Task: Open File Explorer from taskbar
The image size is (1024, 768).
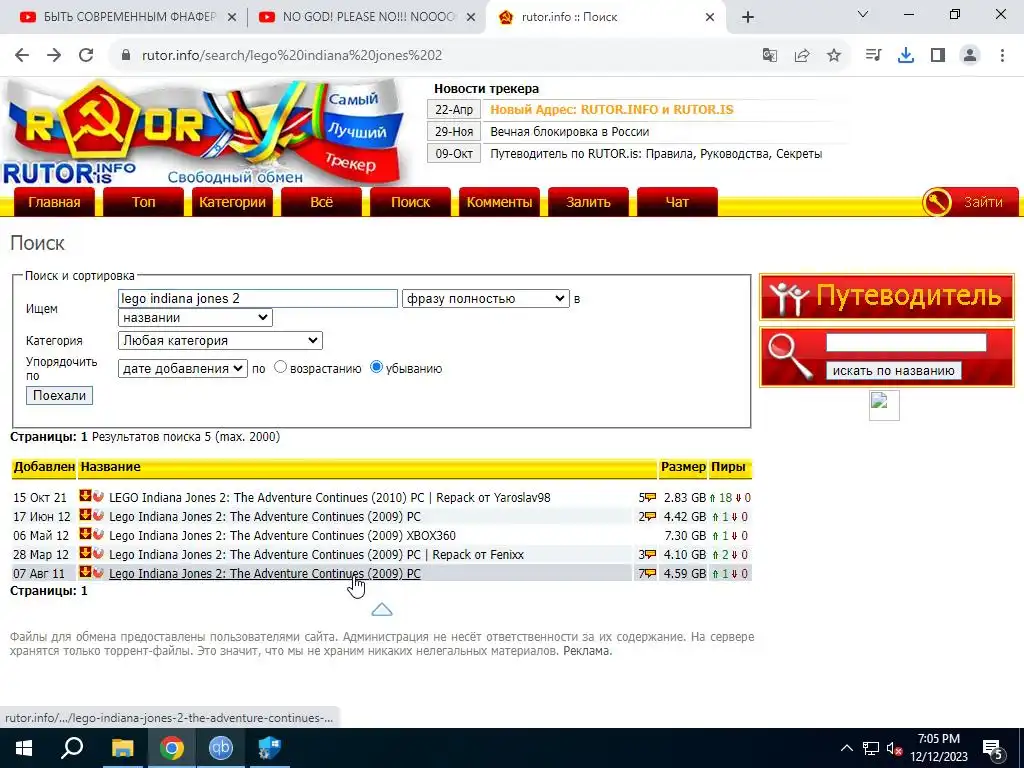Action: point(122,748)
